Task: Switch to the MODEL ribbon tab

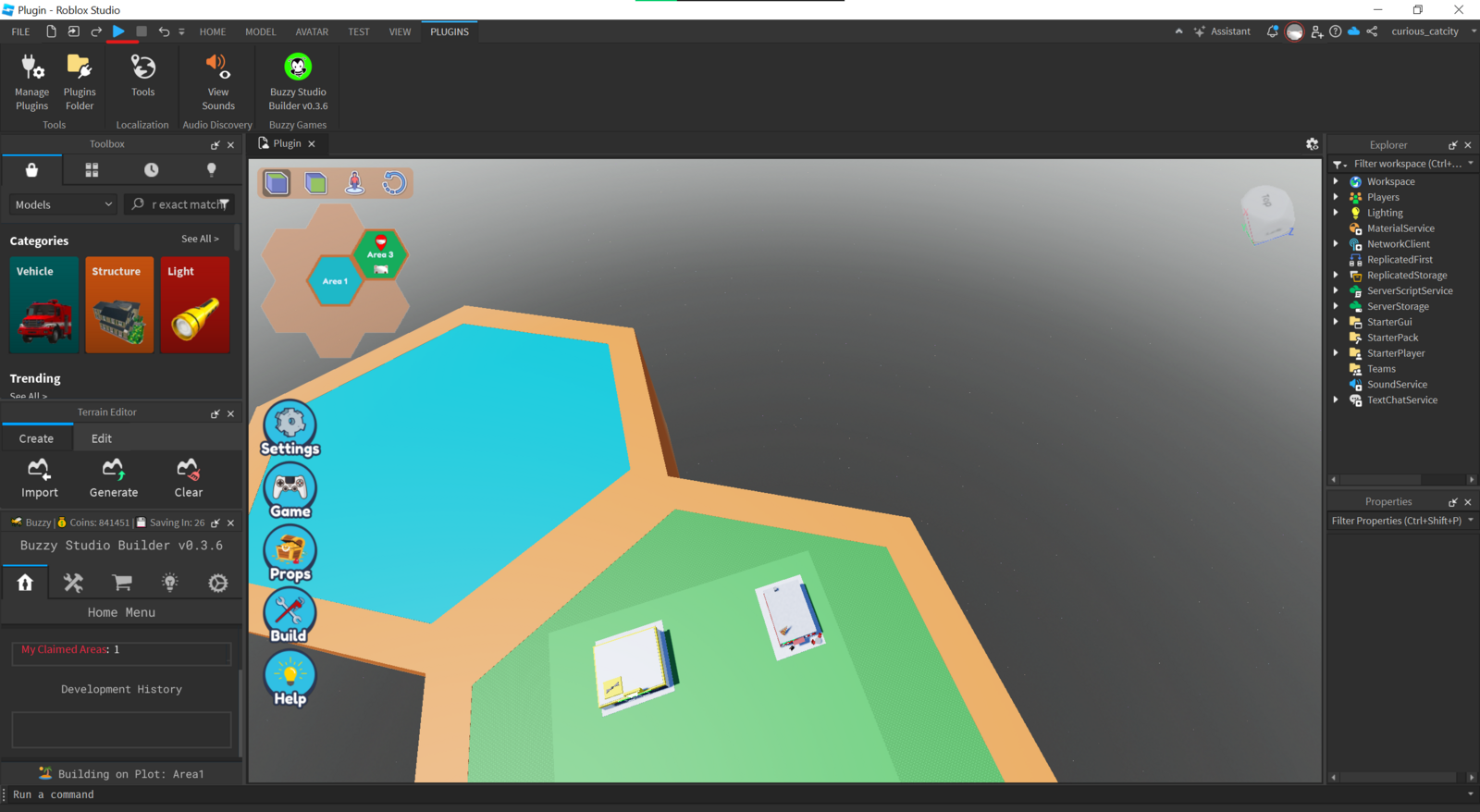Action: click(260, 31)
